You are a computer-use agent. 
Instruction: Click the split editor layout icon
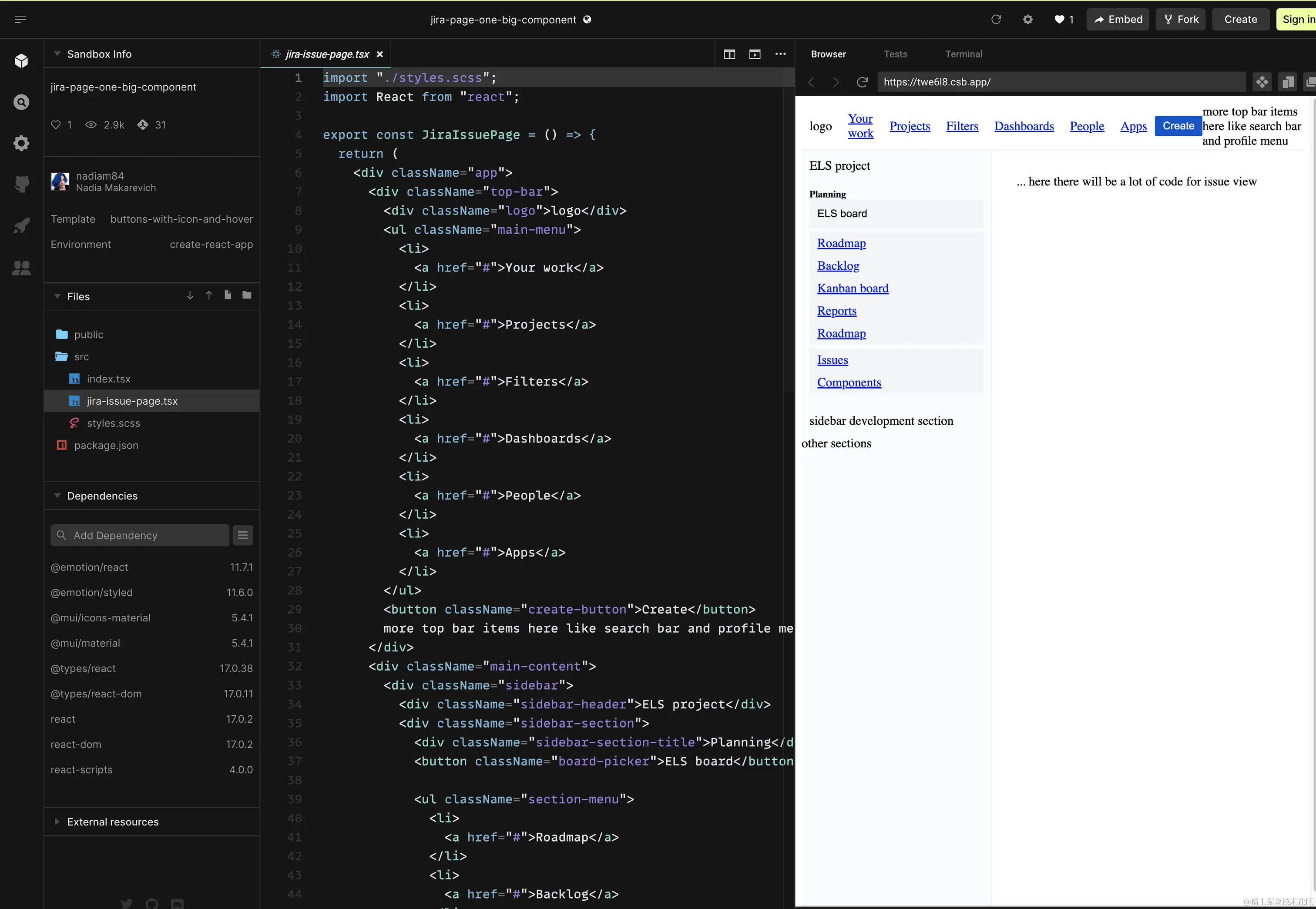pyautogui.click(x=729, y=54)
